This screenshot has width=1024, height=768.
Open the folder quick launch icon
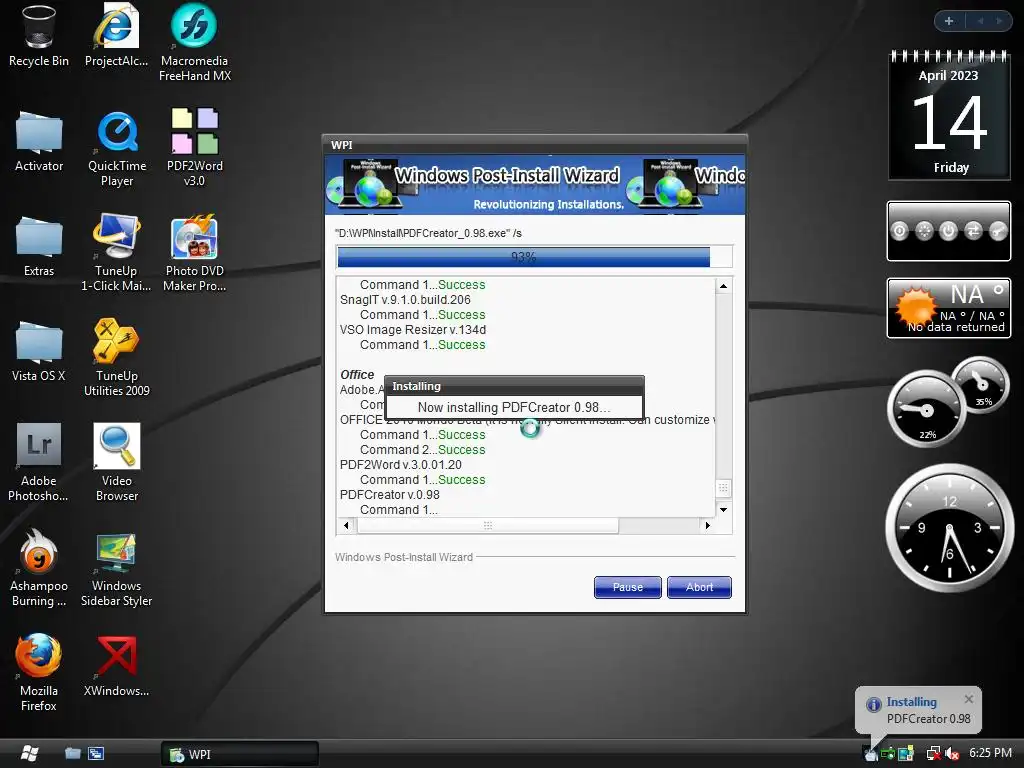point(72,753)
